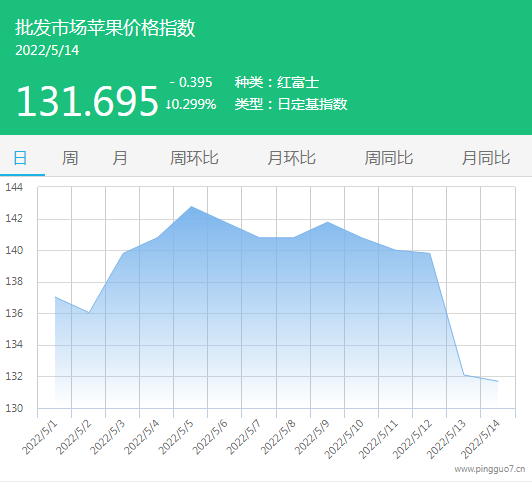Click the 批发市场苹果价格指数 title

[105, 27]
